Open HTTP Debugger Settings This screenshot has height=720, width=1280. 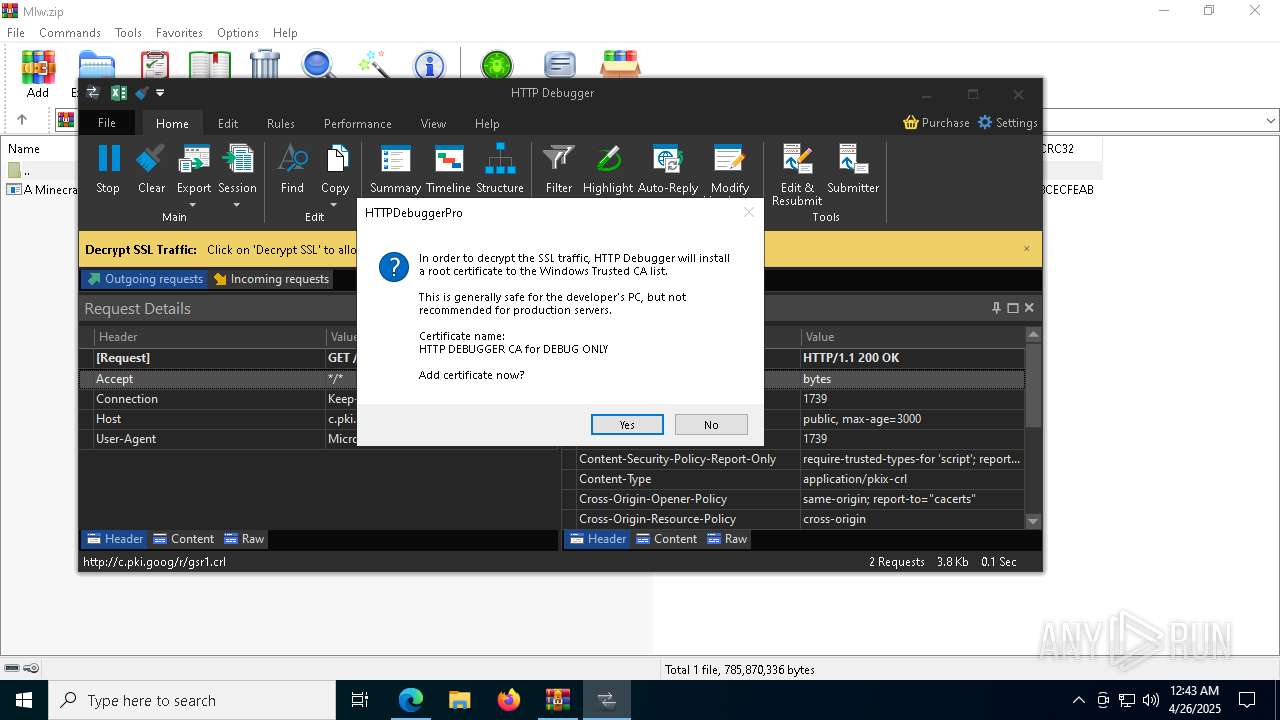[x=1008, y=122]
